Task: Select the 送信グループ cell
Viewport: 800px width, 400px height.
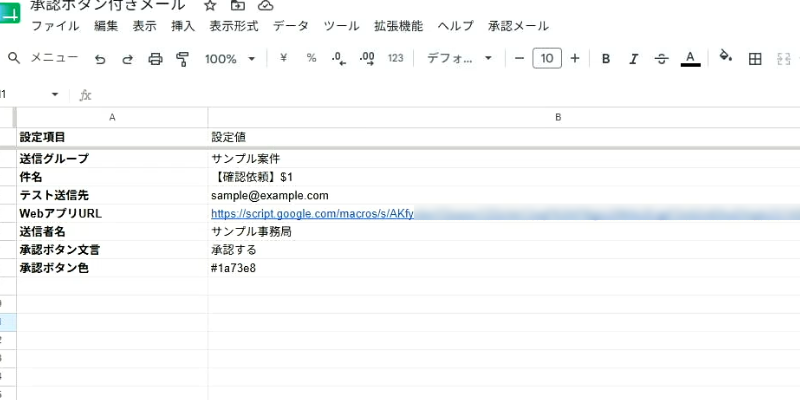Action: pyautogui.click(x=112, y=159)
